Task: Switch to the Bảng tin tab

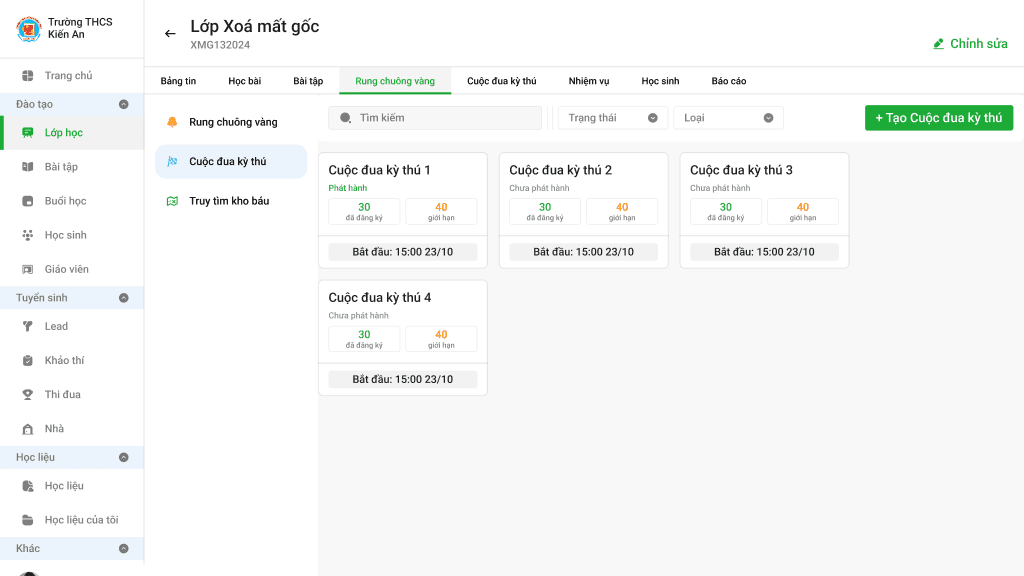Action: coord(178,81)
